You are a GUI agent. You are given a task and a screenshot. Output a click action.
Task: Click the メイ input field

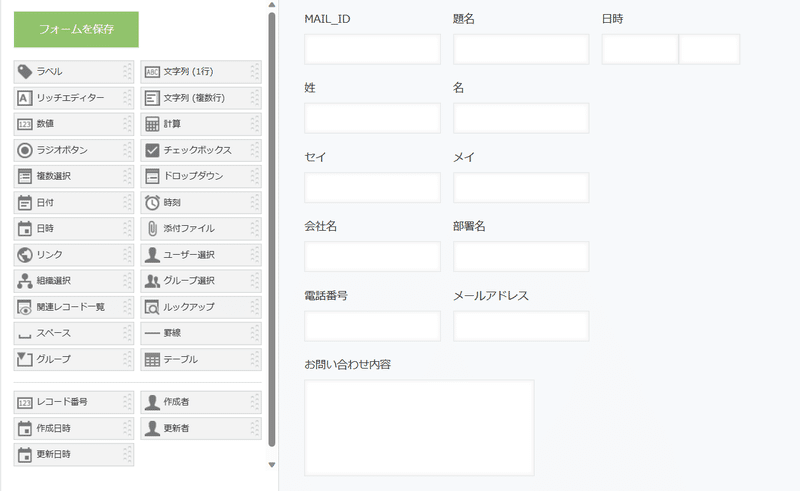click(x=521, y=187)
